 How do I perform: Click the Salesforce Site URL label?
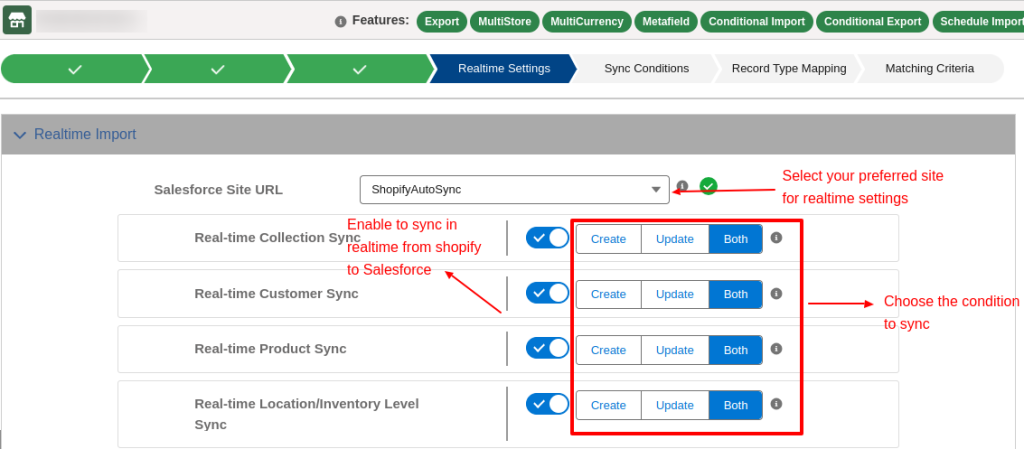pyautogui.click(x=219, y=190)
